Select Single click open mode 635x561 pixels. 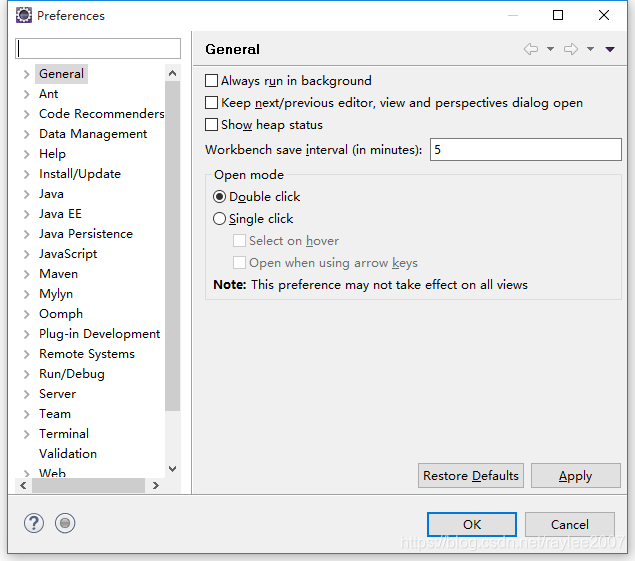[x=219, y=219]
